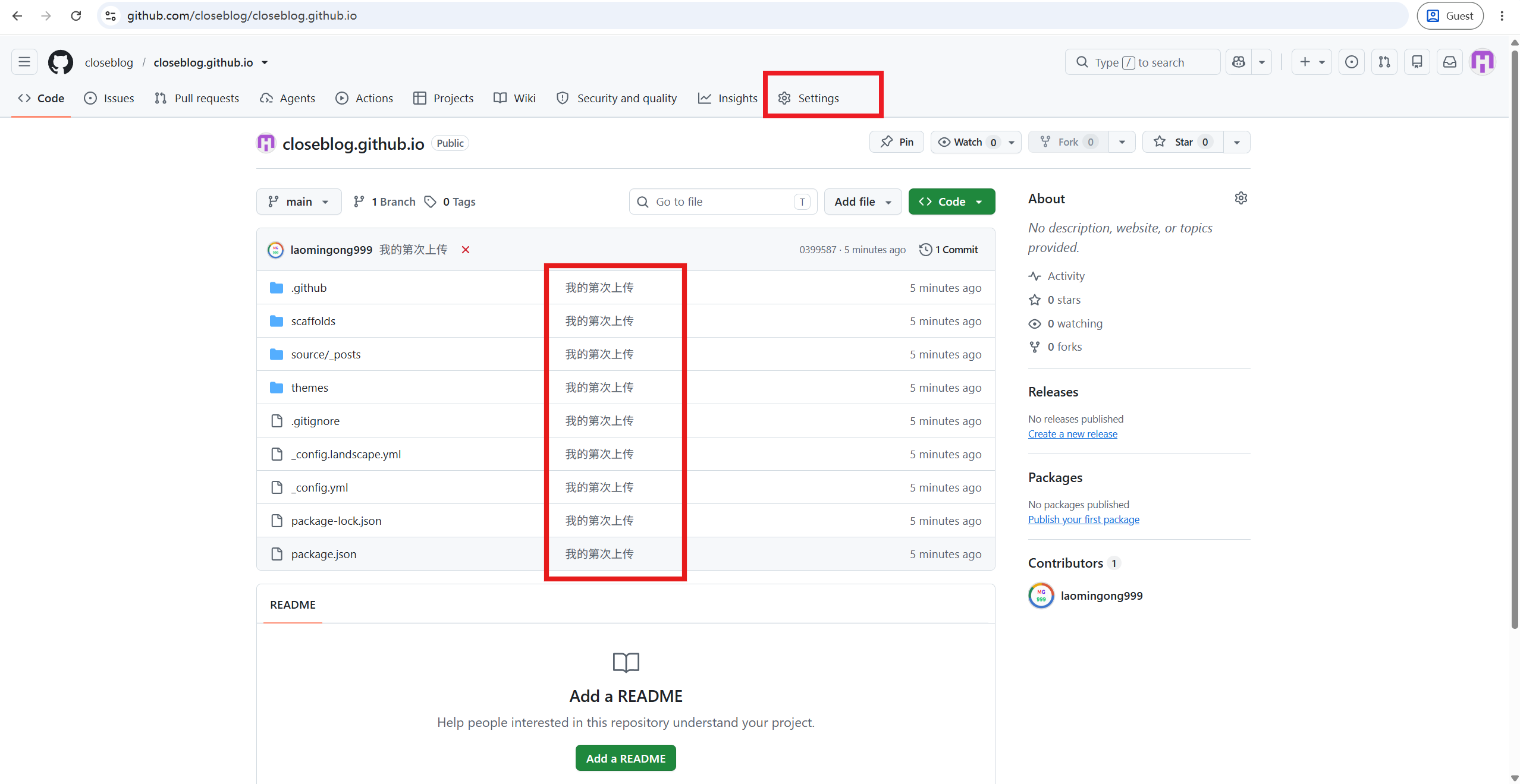Open the Actions tab
The height and width of the screenshot is (784, 1520).
[x=365, y=98]
